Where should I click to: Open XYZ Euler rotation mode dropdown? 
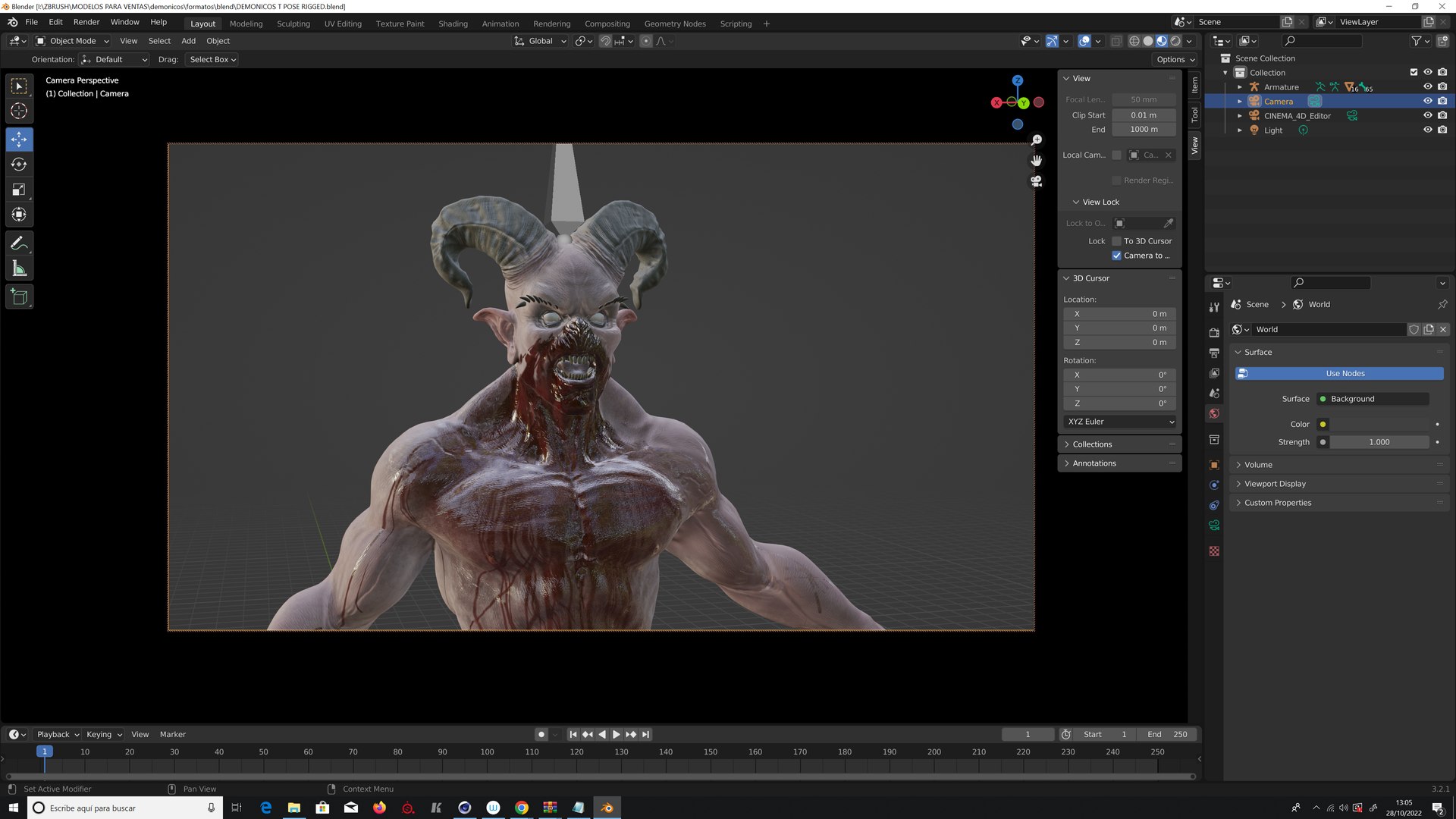pos(1120,422)
